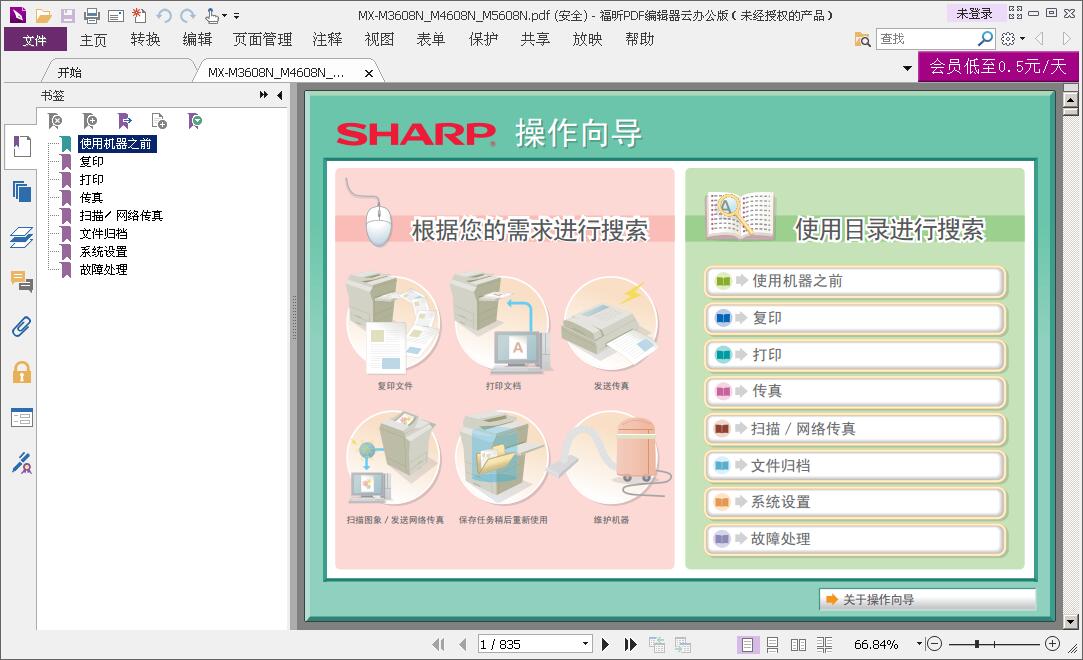Select the 使用机器之前 bookmark in tree
The width and height of the screenshot is (1083, 660).
116,144
